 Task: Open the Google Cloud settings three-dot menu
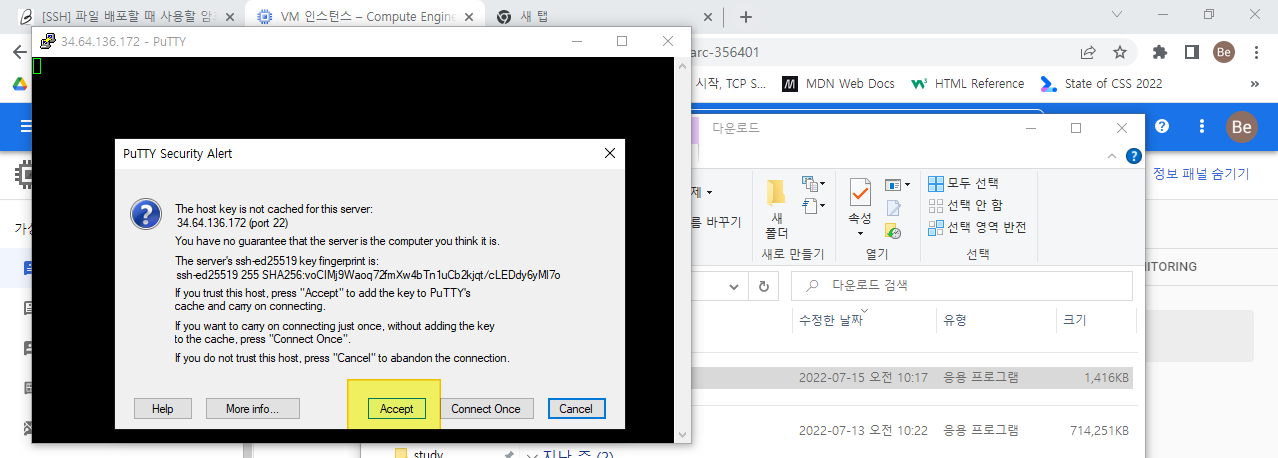coord(1202,126)
